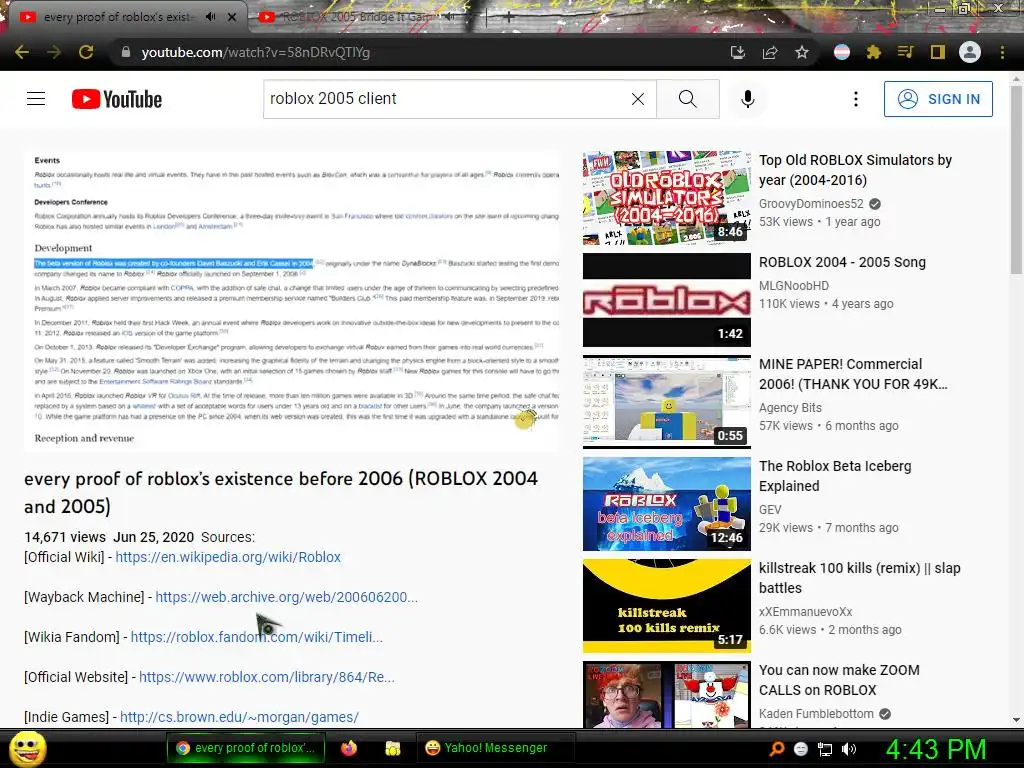Open 'ROBLOX 2004 - 2005 Song' thumbnail

tap(667, 300)
